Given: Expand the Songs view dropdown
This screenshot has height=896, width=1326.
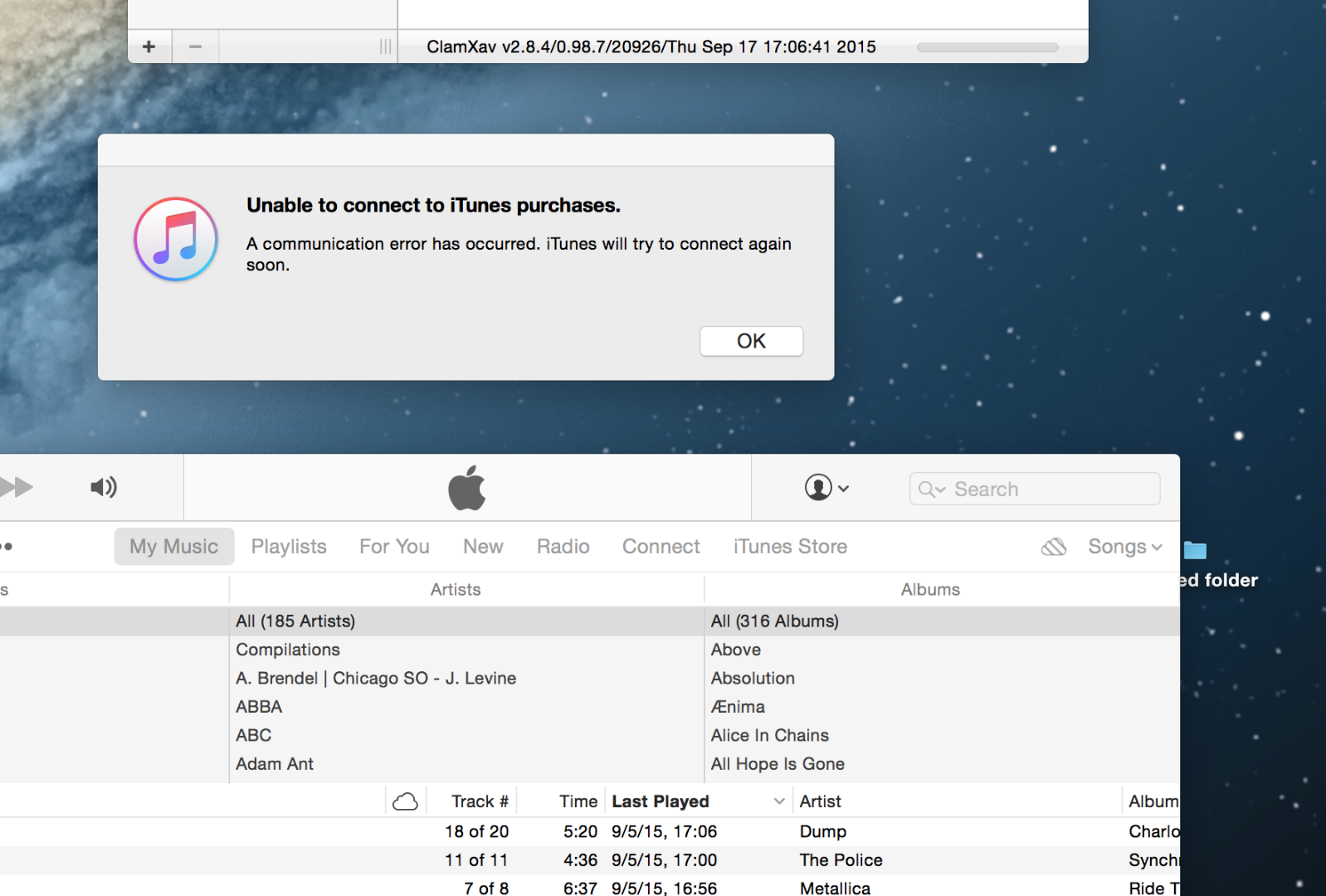Looking at the screenshot, I should click(1125, 547).
